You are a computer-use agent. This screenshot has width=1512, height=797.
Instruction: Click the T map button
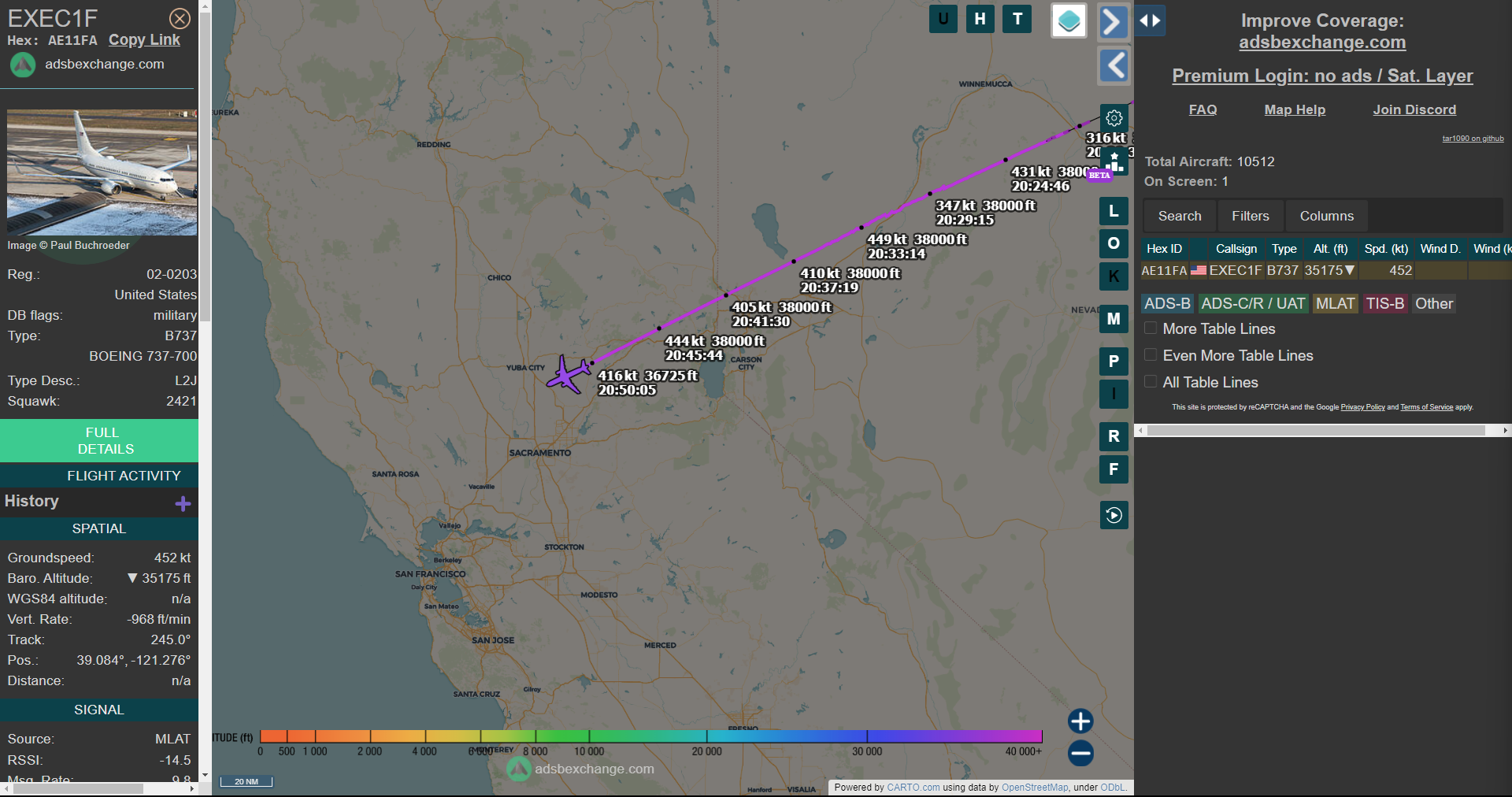point(1017,19)
